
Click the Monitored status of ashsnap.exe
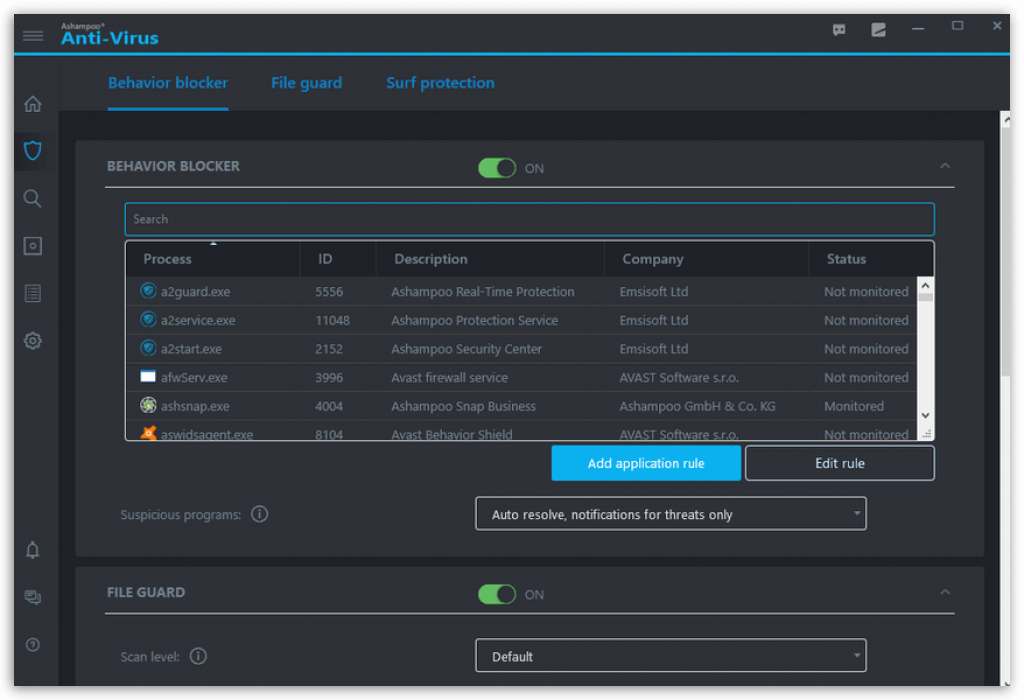(854, 406)
